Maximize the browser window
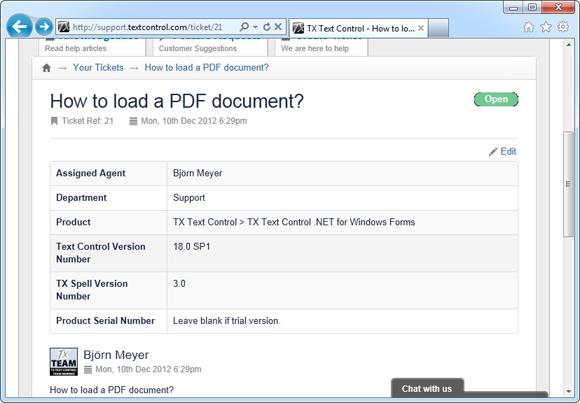 pos(532,7)
